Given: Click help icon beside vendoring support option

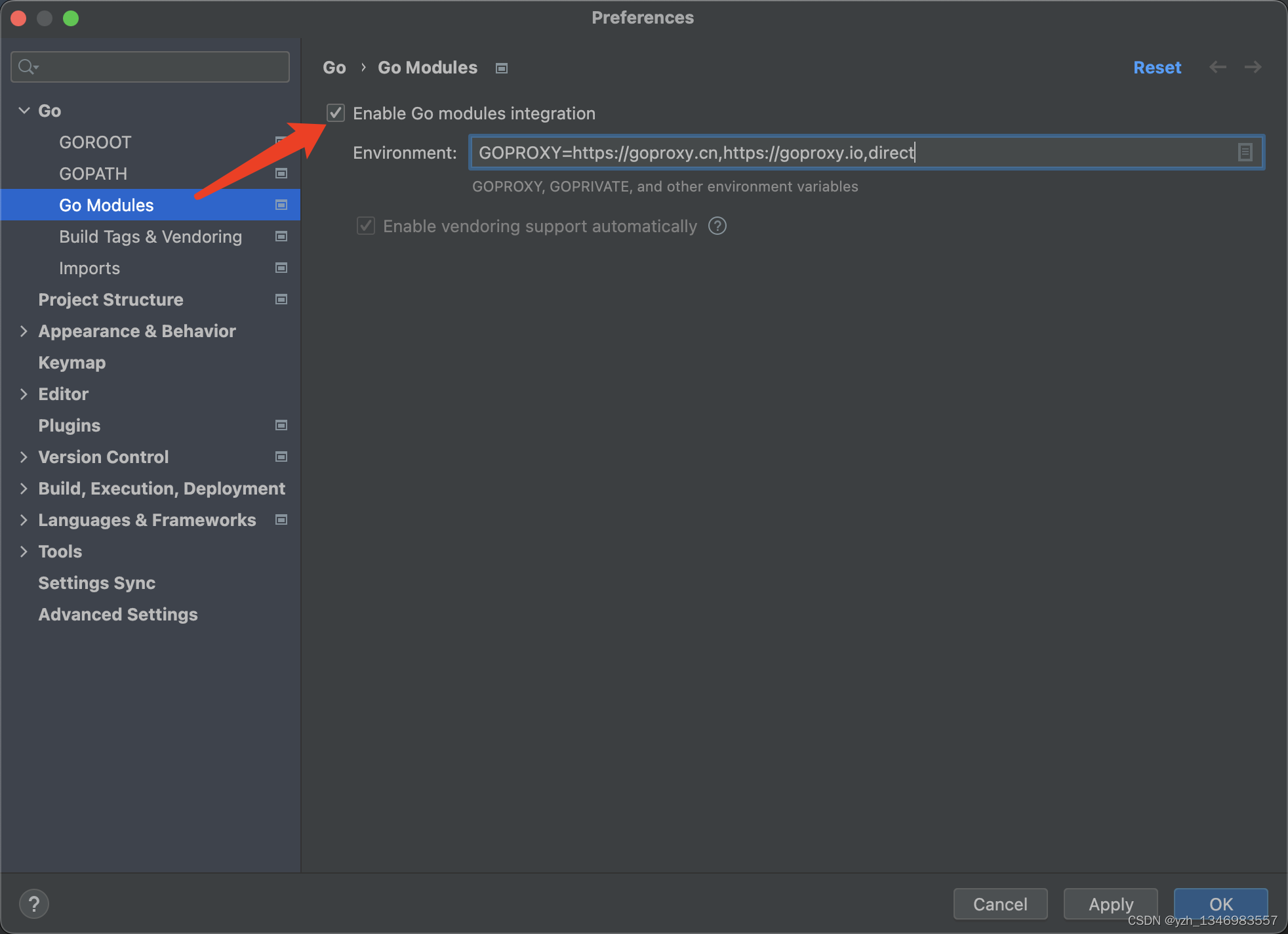Looking at the screenshot, I should coord(717,226).
